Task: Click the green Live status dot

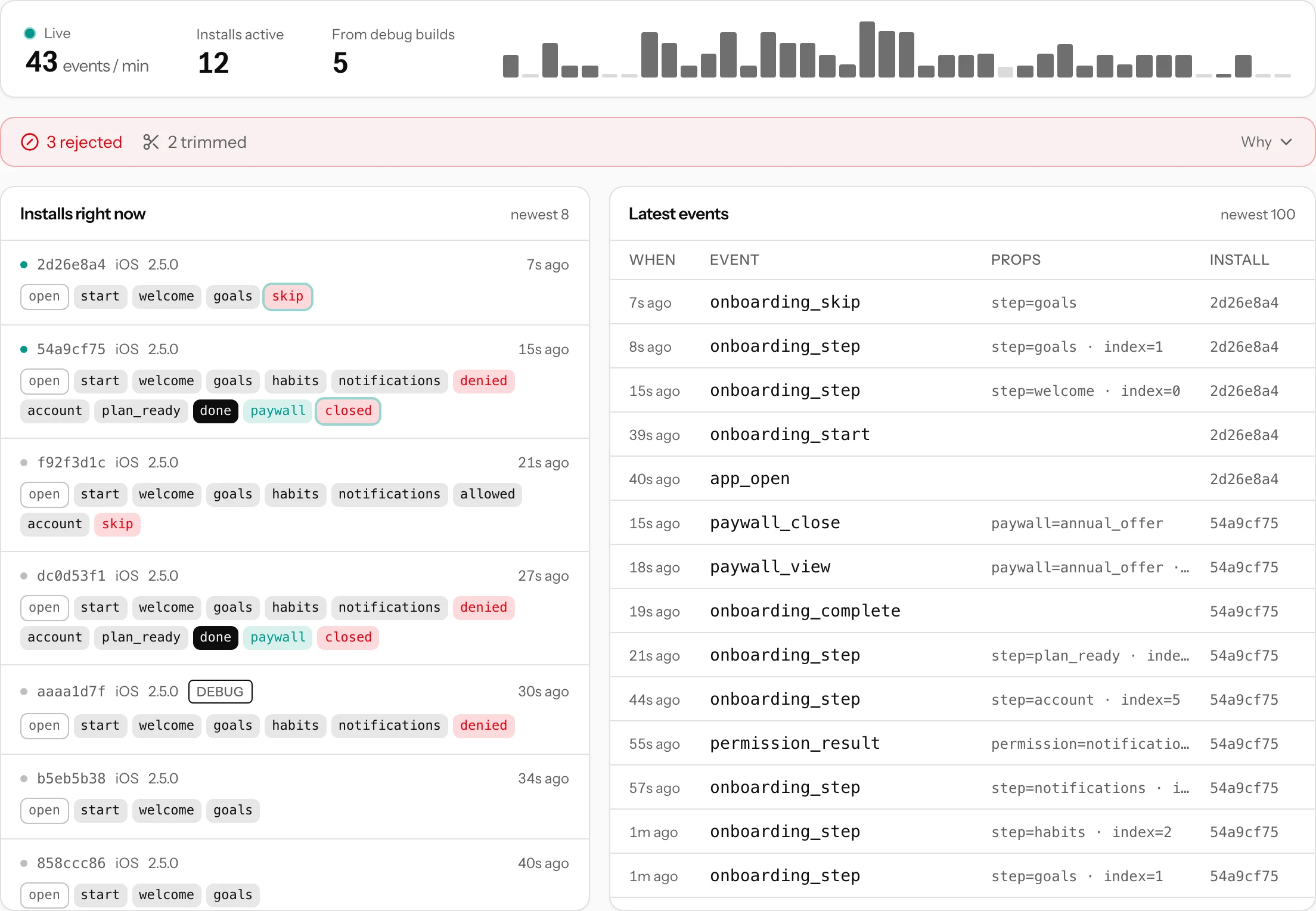Action: 29,33
